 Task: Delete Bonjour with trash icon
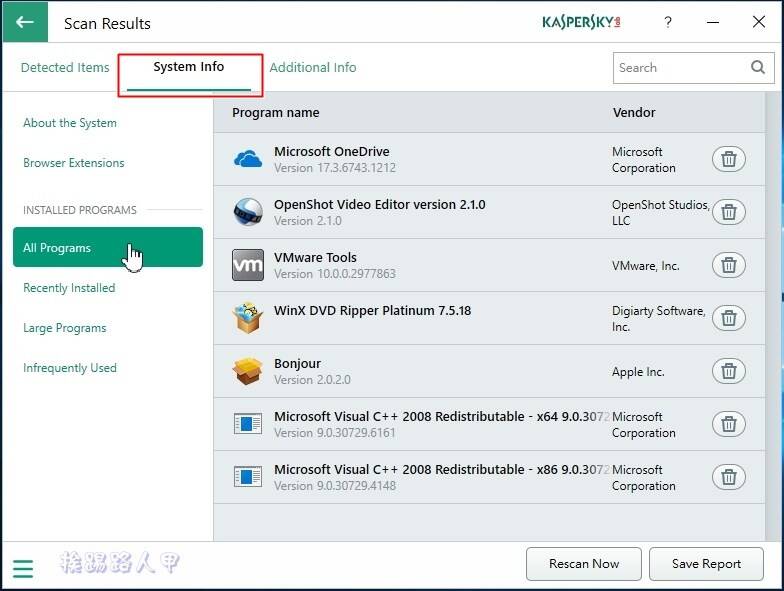728,371
